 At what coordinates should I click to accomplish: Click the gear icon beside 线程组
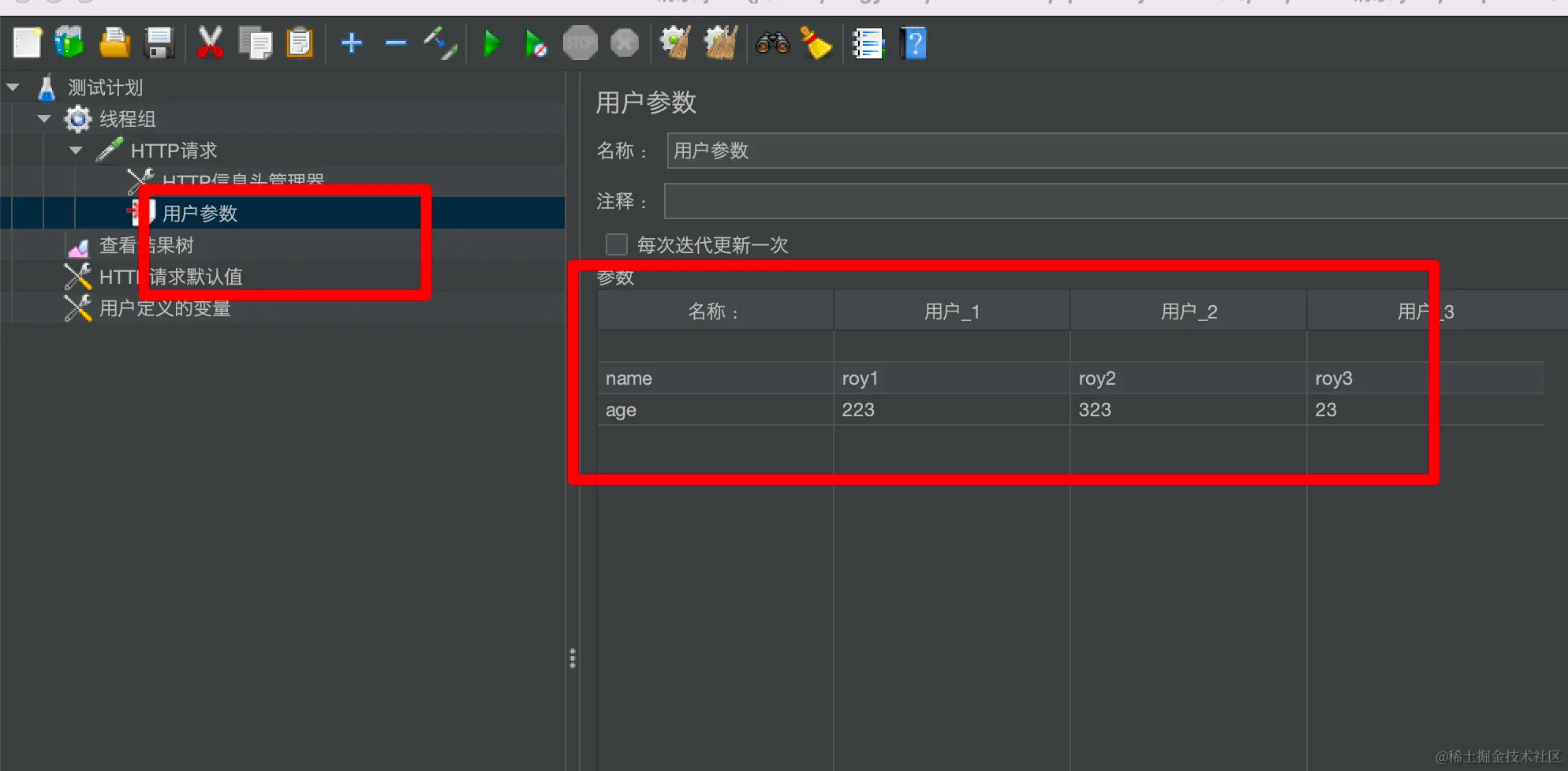click(77, 119)
